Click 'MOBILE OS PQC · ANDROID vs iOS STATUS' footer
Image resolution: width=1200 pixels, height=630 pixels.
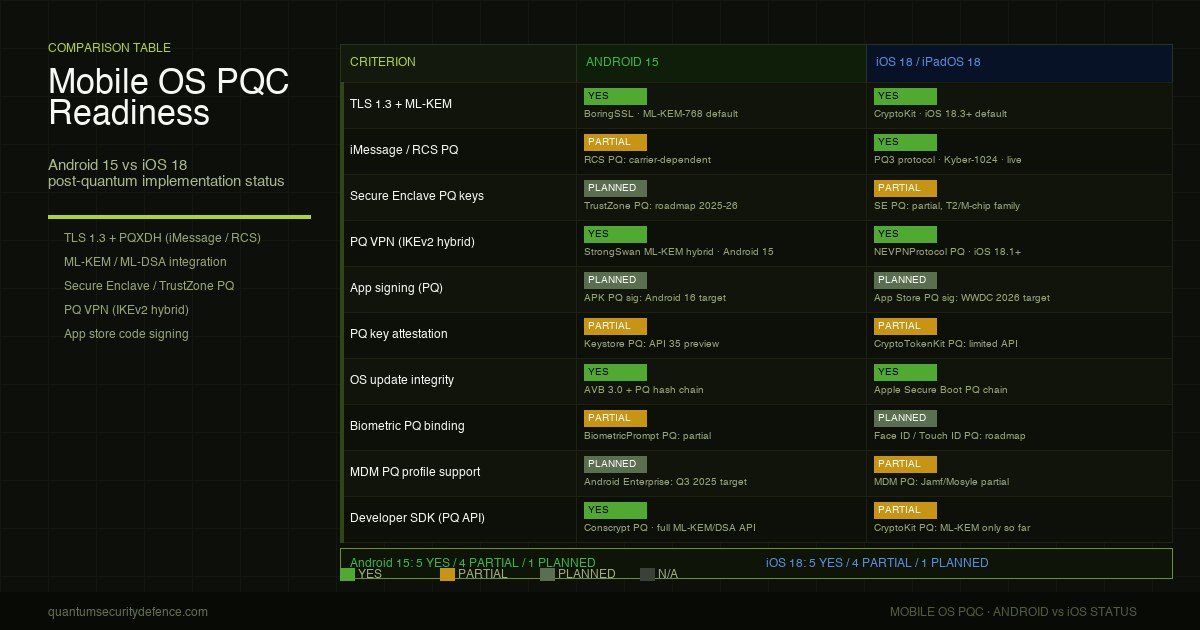[x=1013, y=612]
